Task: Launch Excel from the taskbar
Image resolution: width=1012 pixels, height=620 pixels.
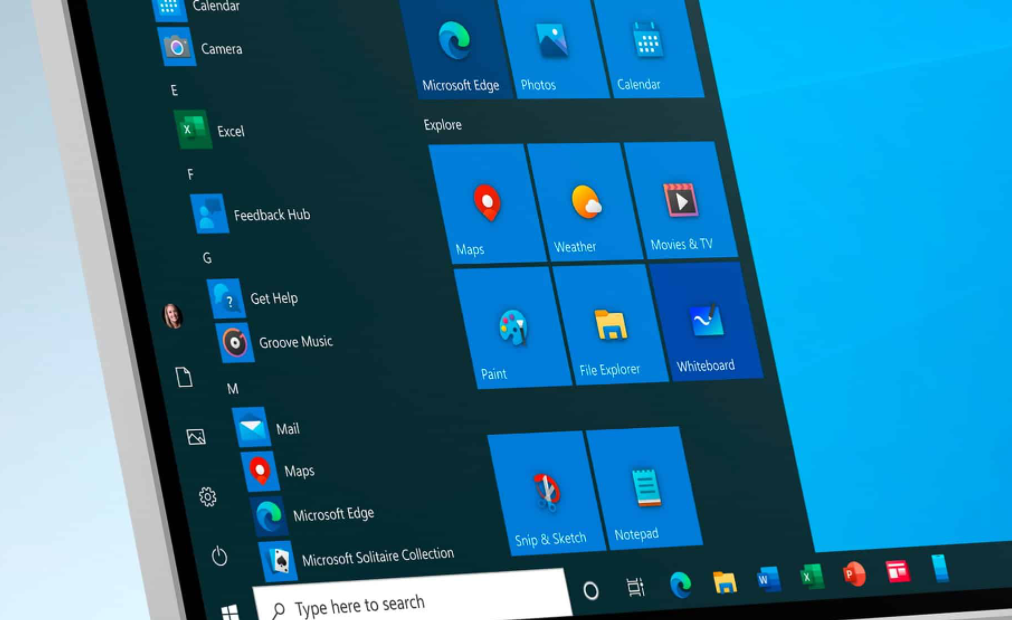Action: [x=811, y=575]
